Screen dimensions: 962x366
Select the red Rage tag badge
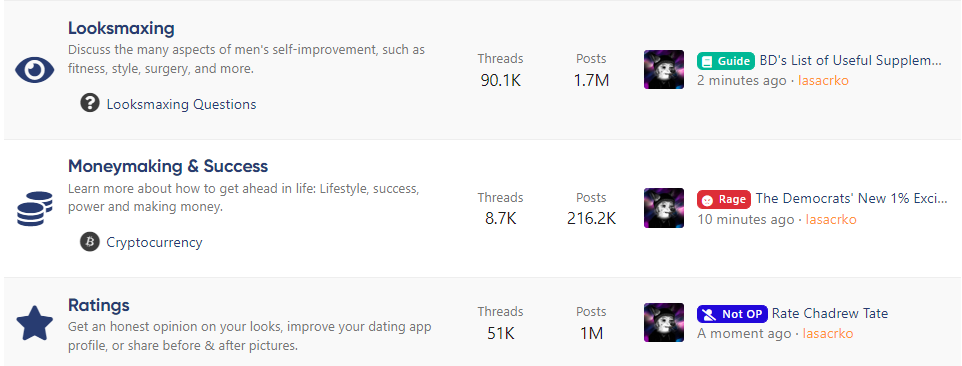click(x=724, y=199)
